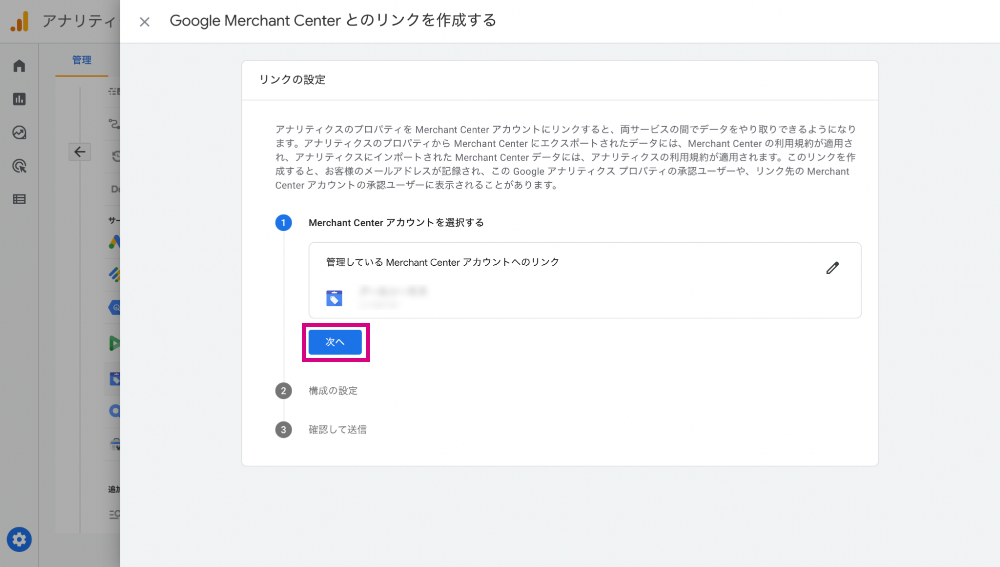1000x567 pixels.
Task: Click the Google Ads icon in admin list
Action: tap(114, 242)
